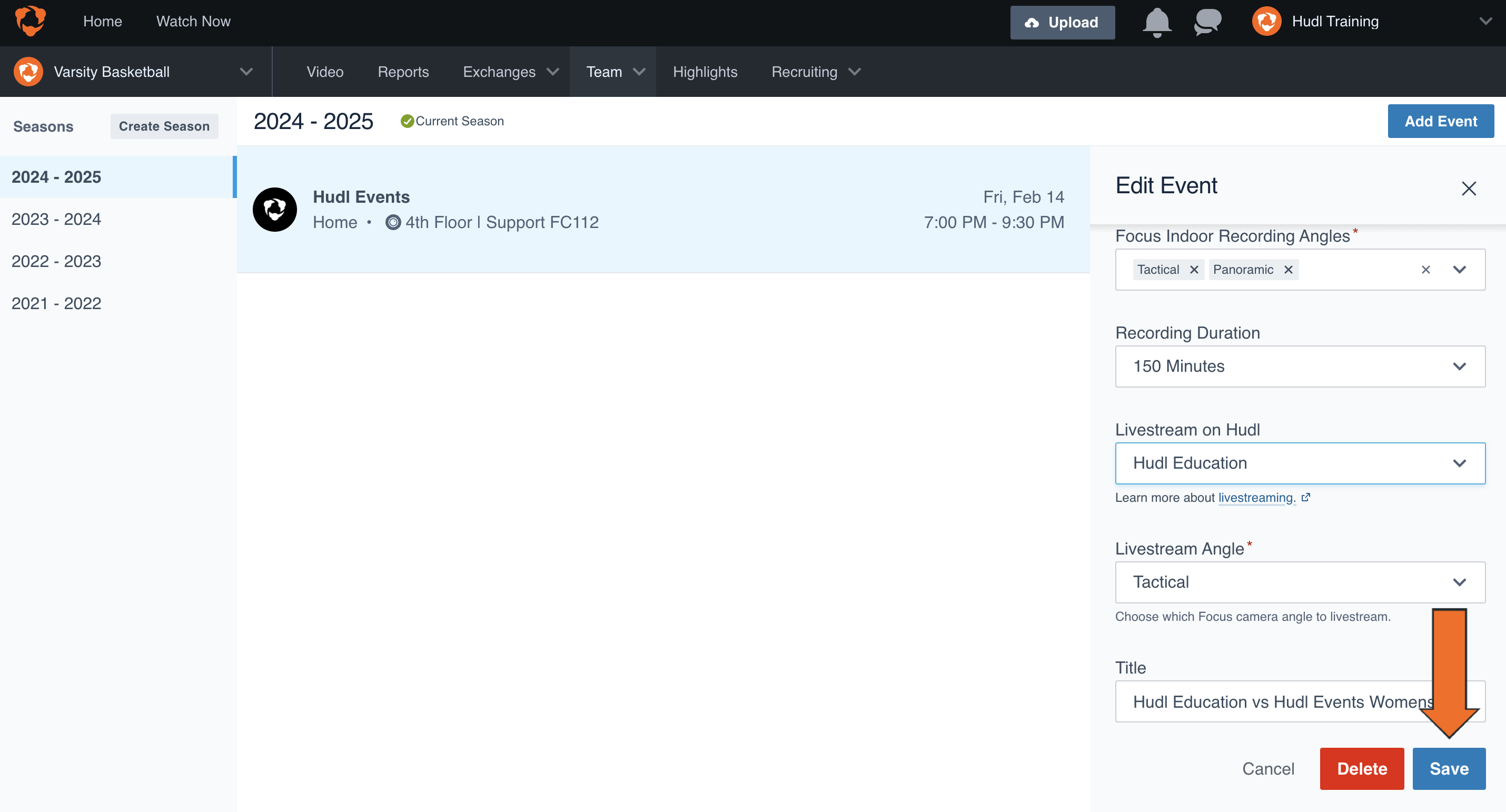Click the Varsity Basketball team logo
The width and height of the screenshot is (1506, 812).
tap(27, 71)
